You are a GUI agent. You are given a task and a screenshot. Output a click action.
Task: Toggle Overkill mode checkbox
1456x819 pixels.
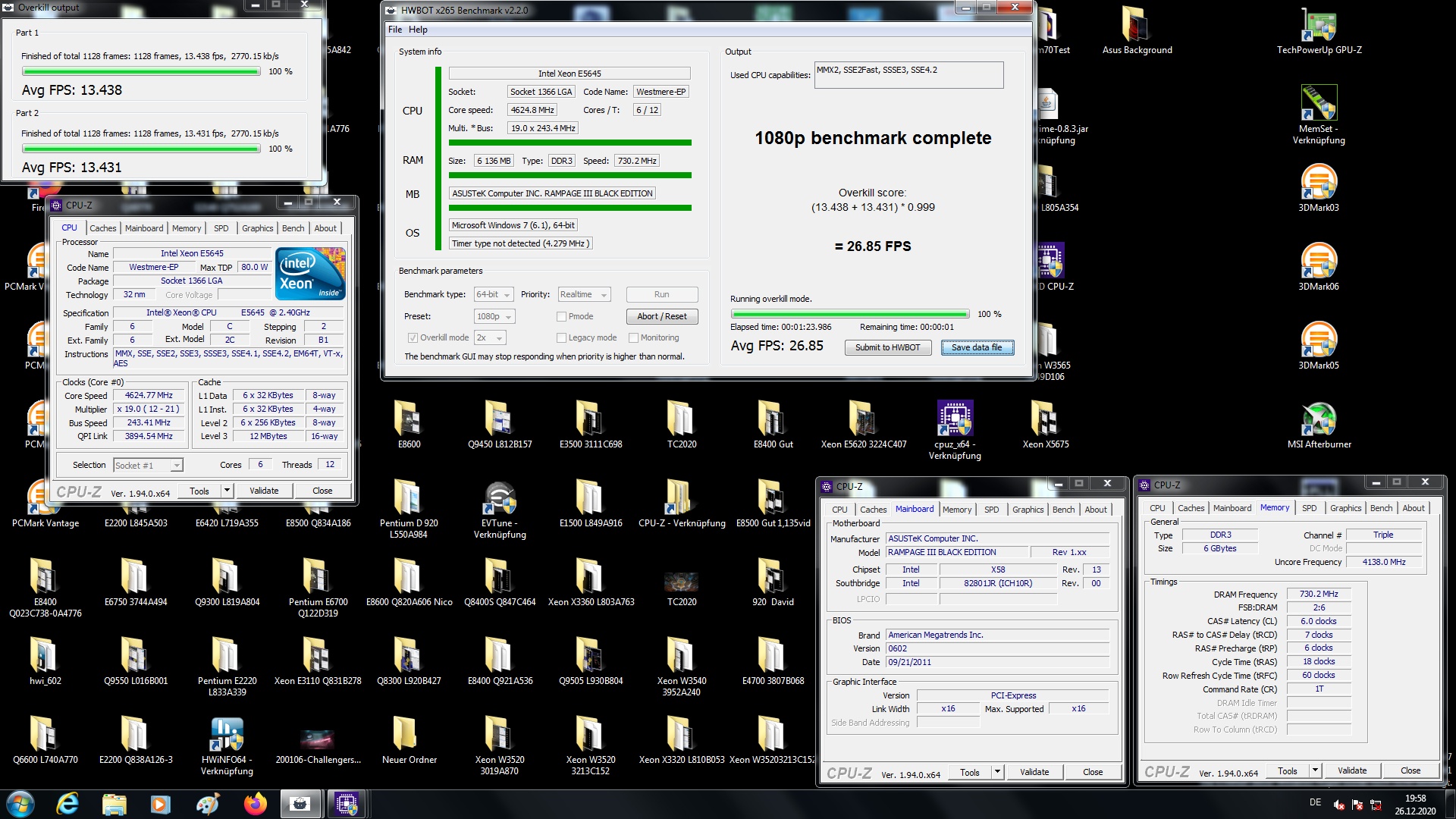(x=413, y=338)
